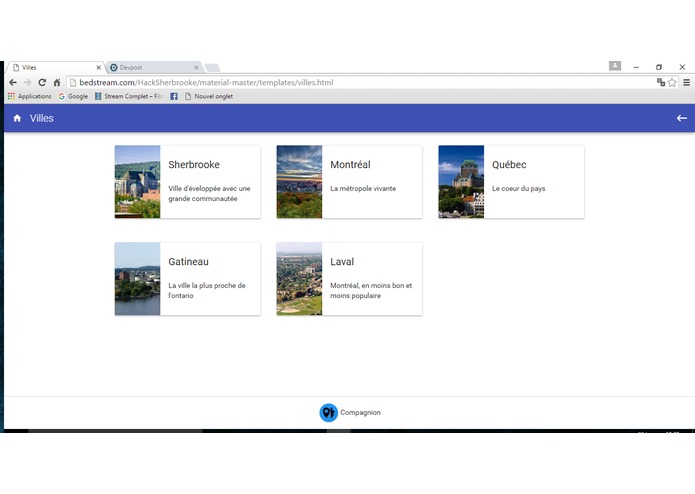Viewport: 695px width, 494px height.
Task: Click the Laval city thumbnail
Action: 299,279
